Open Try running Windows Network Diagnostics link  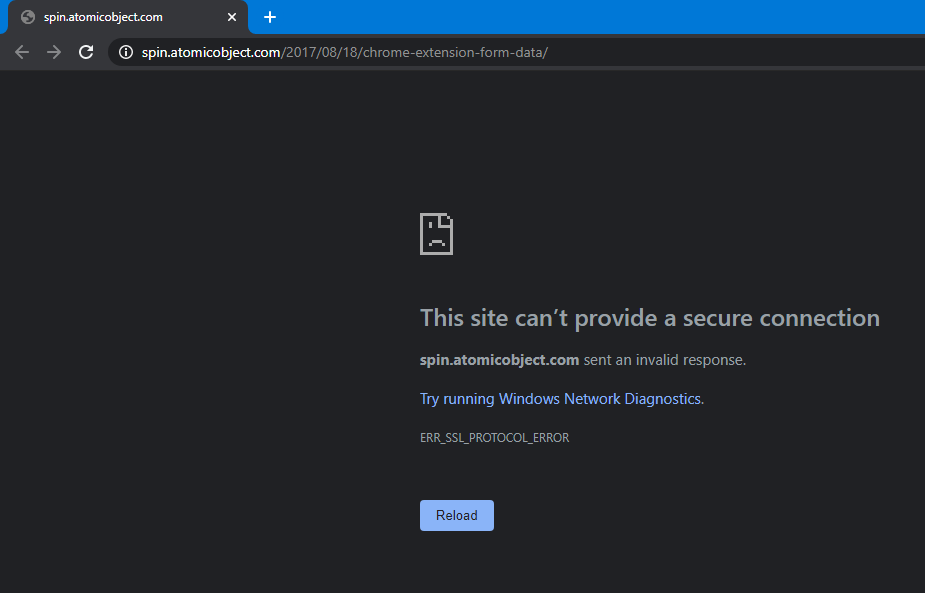coord(560,399)
